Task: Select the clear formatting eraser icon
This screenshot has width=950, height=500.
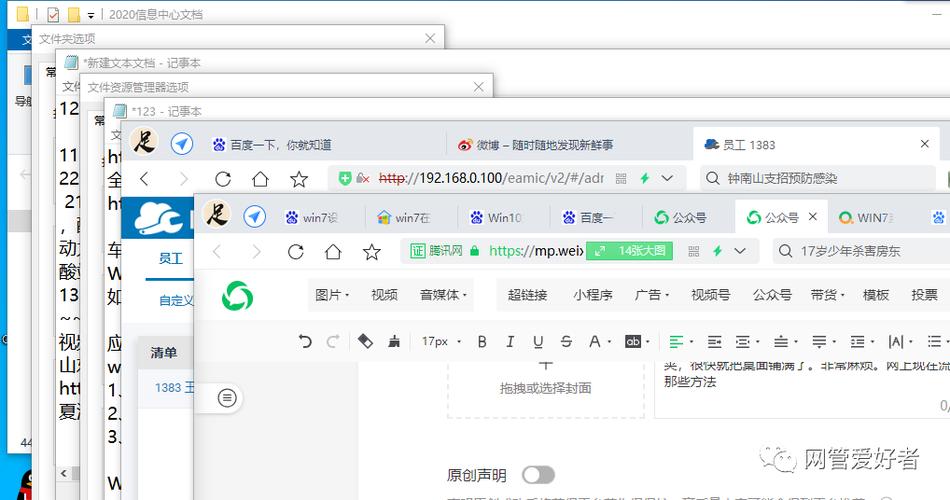Action: tap(365, 342)
